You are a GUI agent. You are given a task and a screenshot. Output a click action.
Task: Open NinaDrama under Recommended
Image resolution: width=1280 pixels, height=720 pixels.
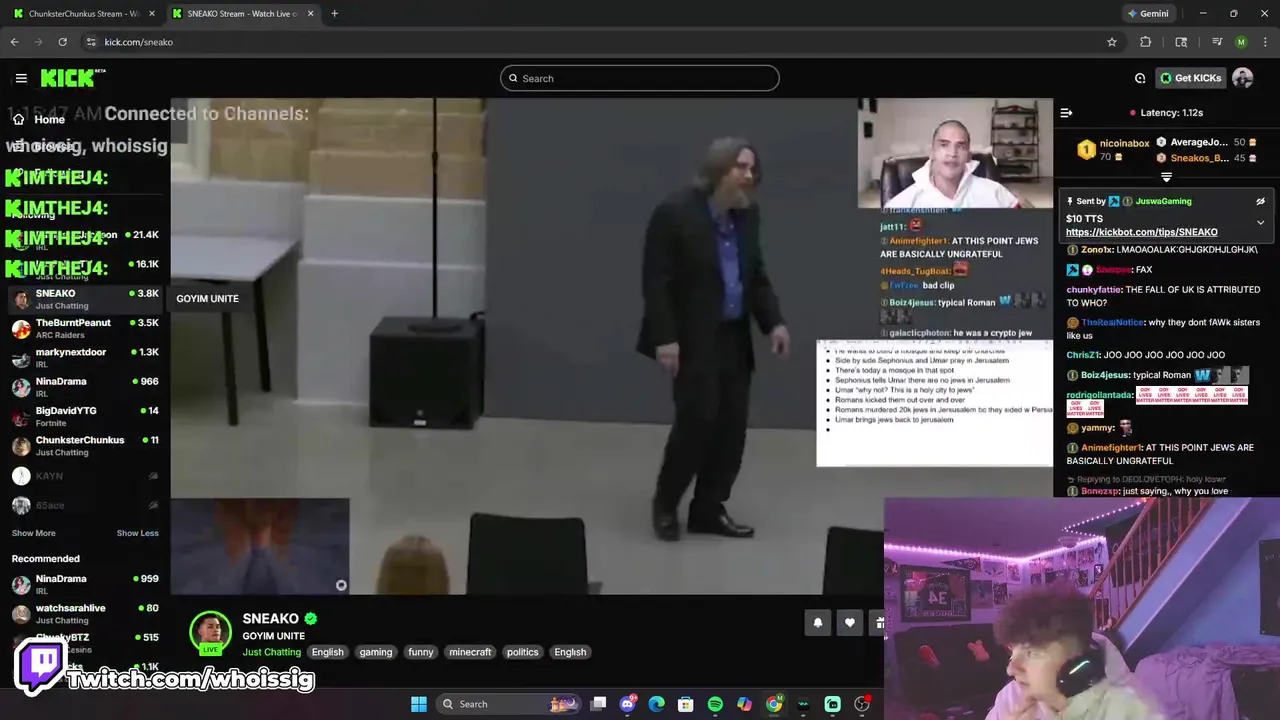point(85,584)
